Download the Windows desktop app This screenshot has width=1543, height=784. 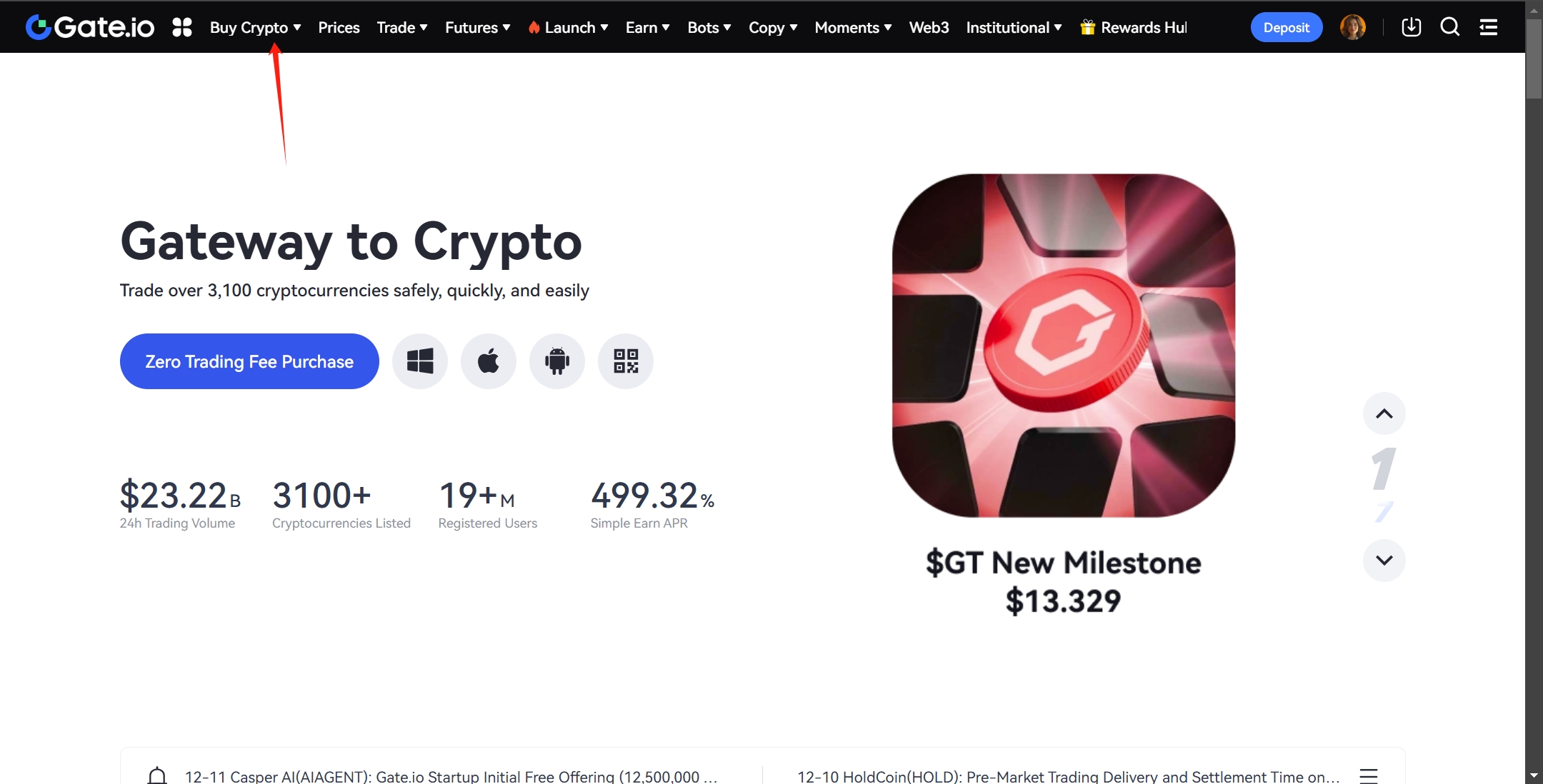[x=420, y=361]
